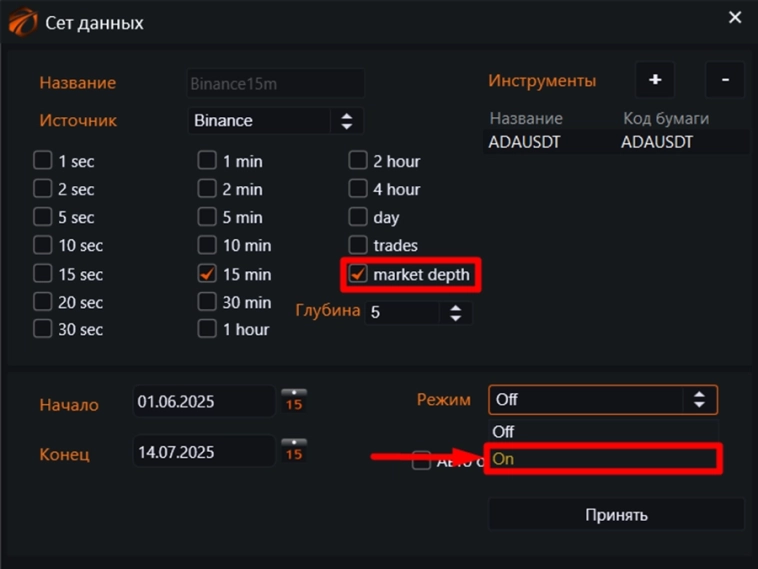
Task: Enable the trades checkbox
Action: coord(358,245)
